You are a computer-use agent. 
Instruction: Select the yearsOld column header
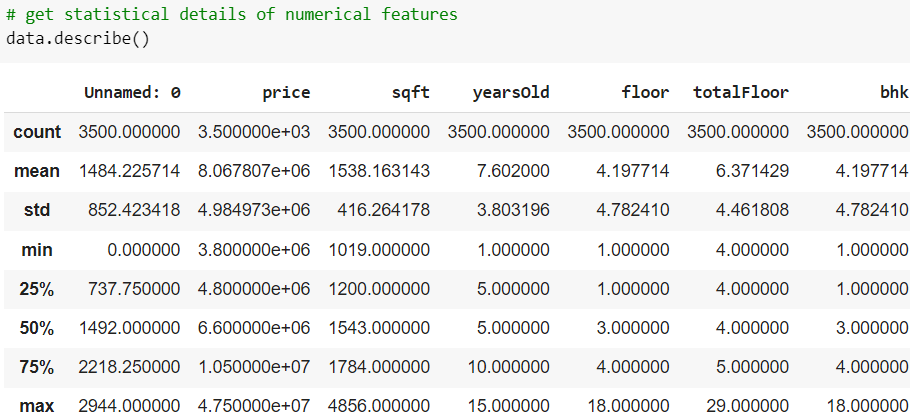tap(511, 93)
